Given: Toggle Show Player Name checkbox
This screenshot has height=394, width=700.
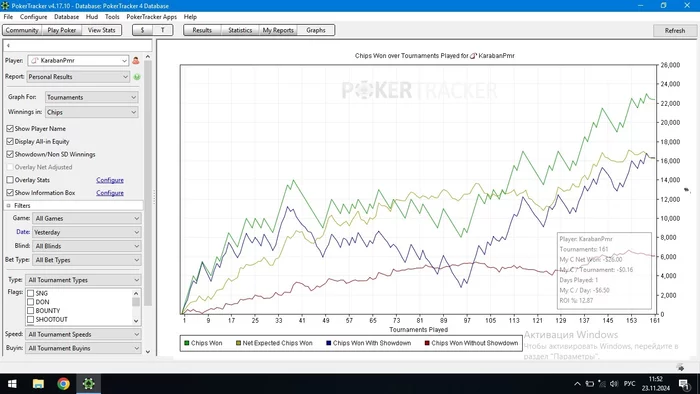Looking at the screenshot, I should point(10,129).
